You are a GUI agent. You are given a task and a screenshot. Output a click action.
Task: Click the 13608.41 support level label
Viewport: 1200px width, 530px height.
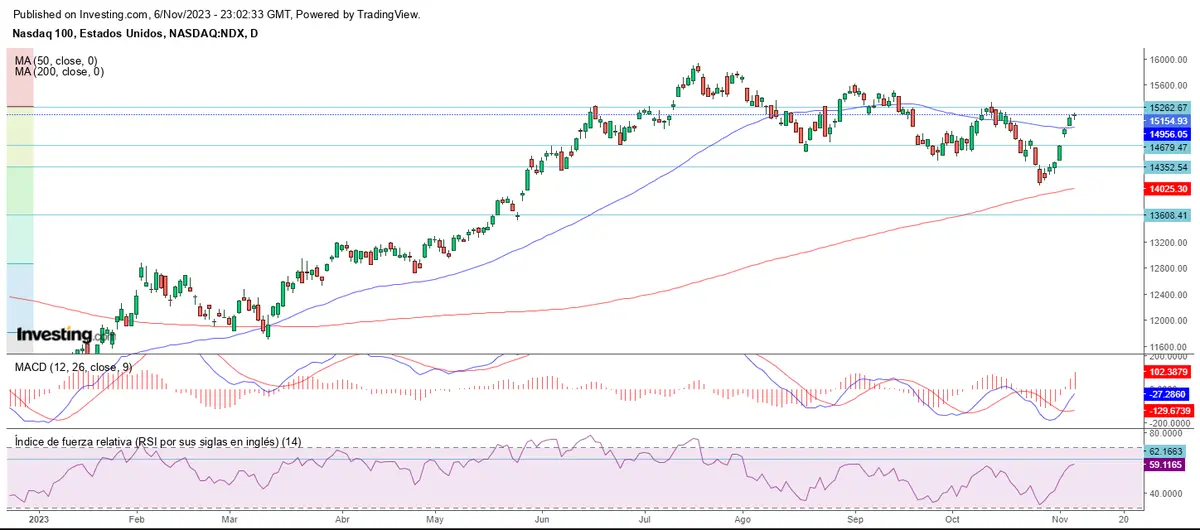pyautogui.click(x=1168, y=215)
